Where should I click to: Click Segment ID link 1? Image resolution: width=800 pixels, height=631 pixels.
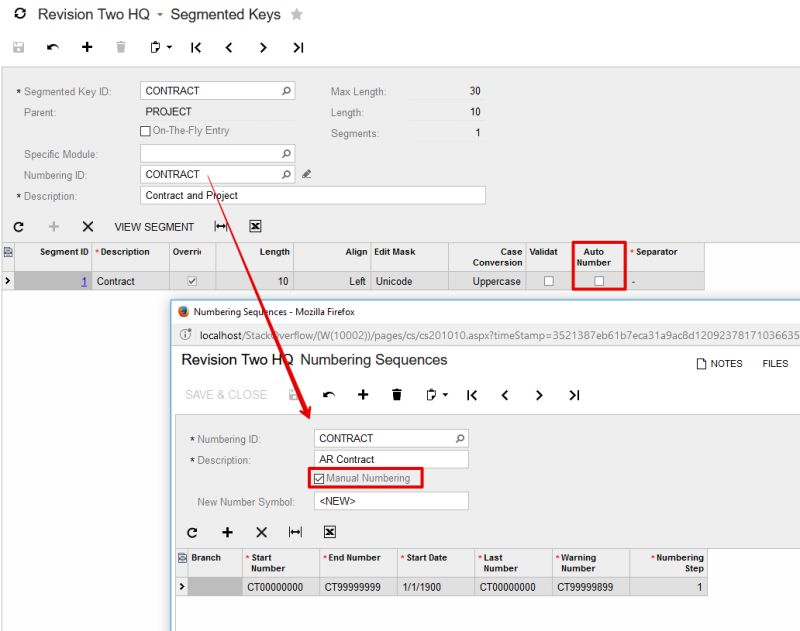coord(84,281)
